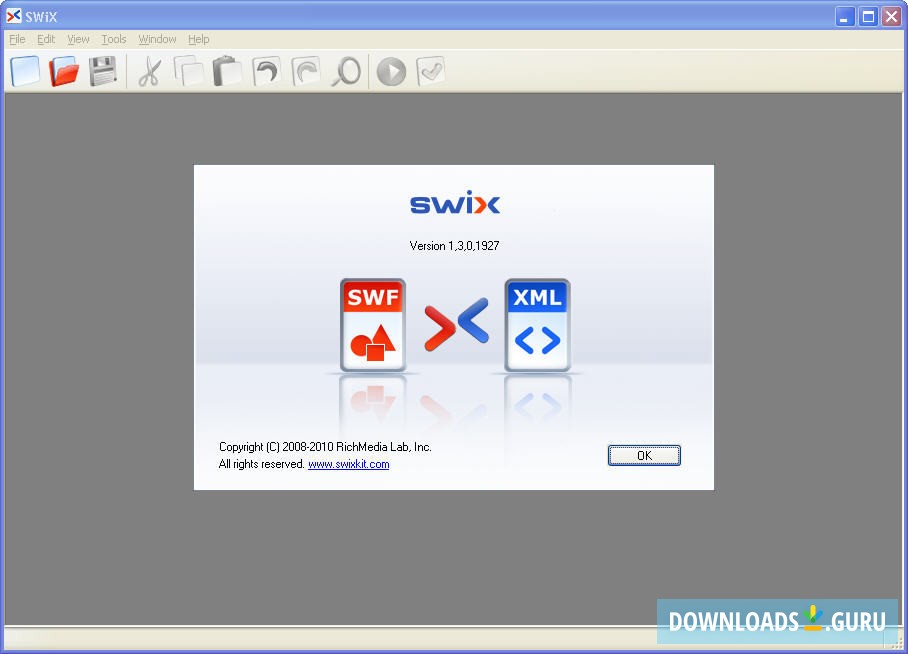Click the XML file graphic in the dialog
The width and height of the screenshot is (908, 654).
coord(536,325)
